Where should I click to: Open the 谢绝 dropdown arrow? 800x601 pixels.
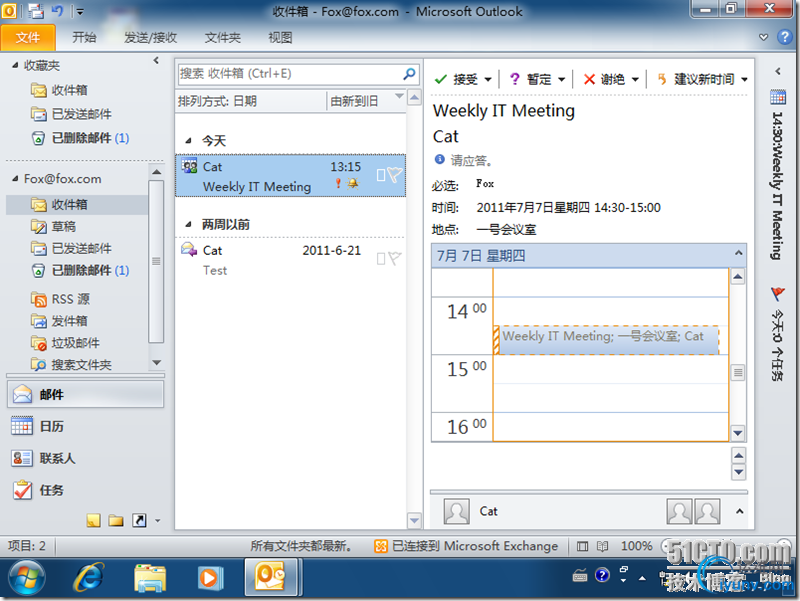click(635, 80)
